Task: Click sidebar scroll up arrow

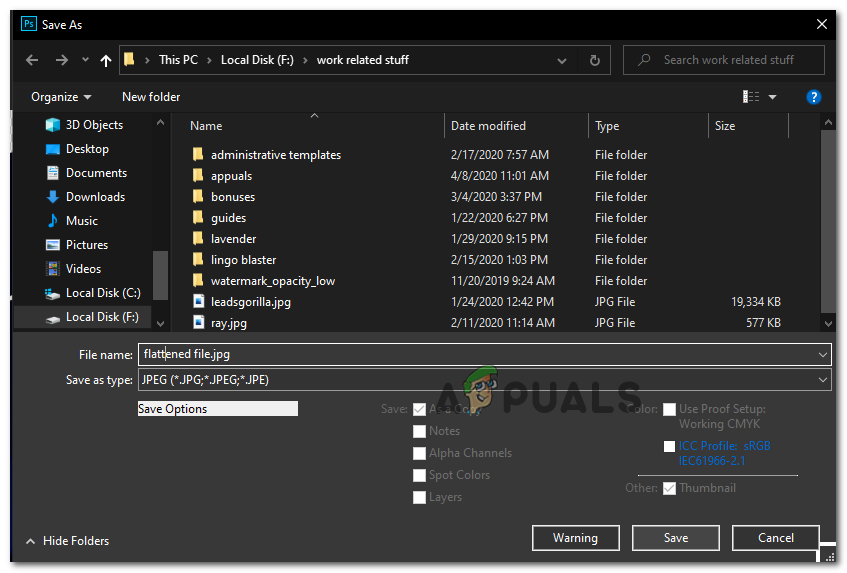Action: click(x=160, y=123)
